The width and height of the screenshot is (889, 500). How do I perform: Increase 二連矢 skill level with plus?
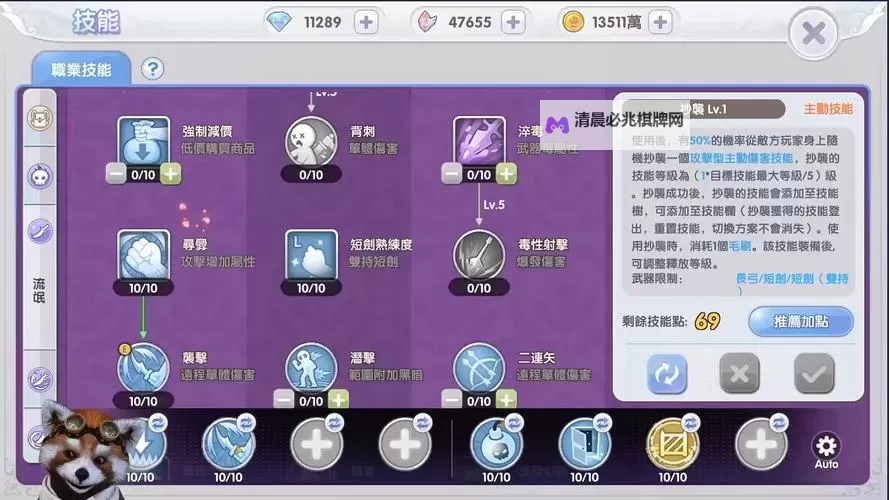click(x=506, y=400)
